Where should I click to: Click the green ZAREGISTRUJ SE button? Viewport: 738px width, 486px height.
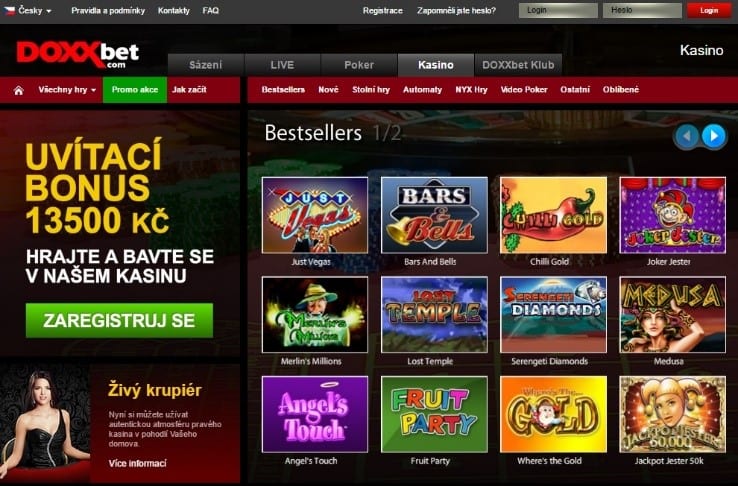click(119, 320)
